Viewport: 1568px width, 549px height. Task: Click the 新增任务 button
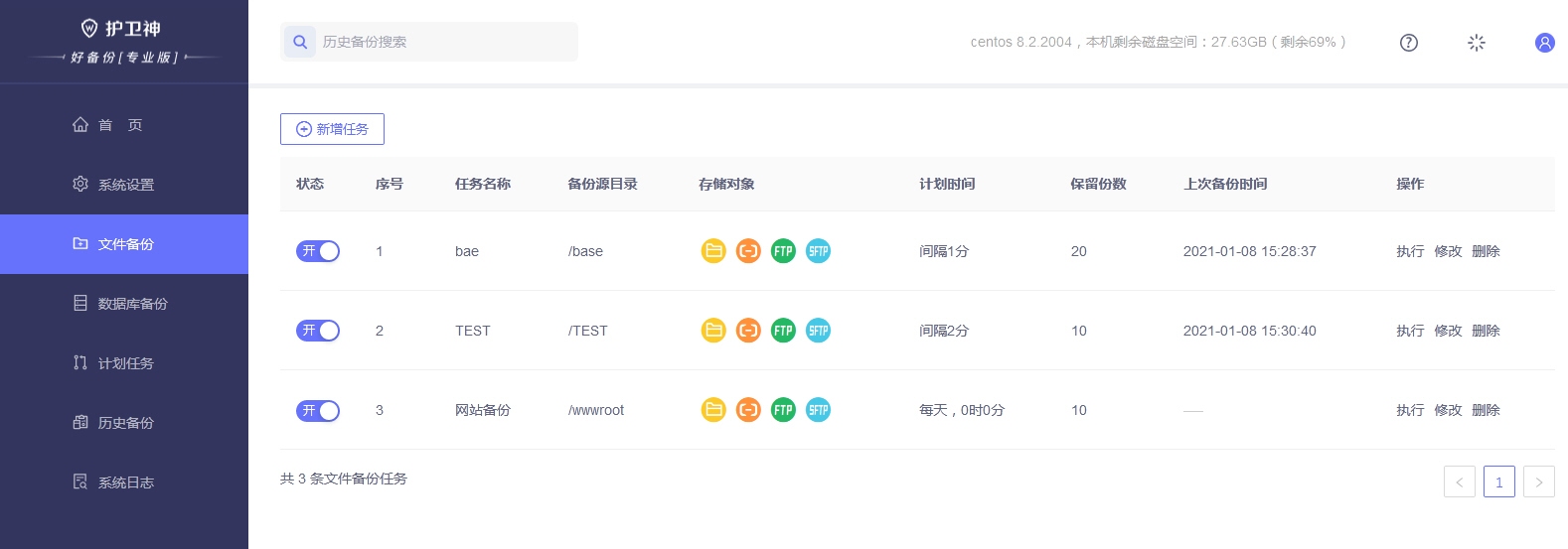332,129
